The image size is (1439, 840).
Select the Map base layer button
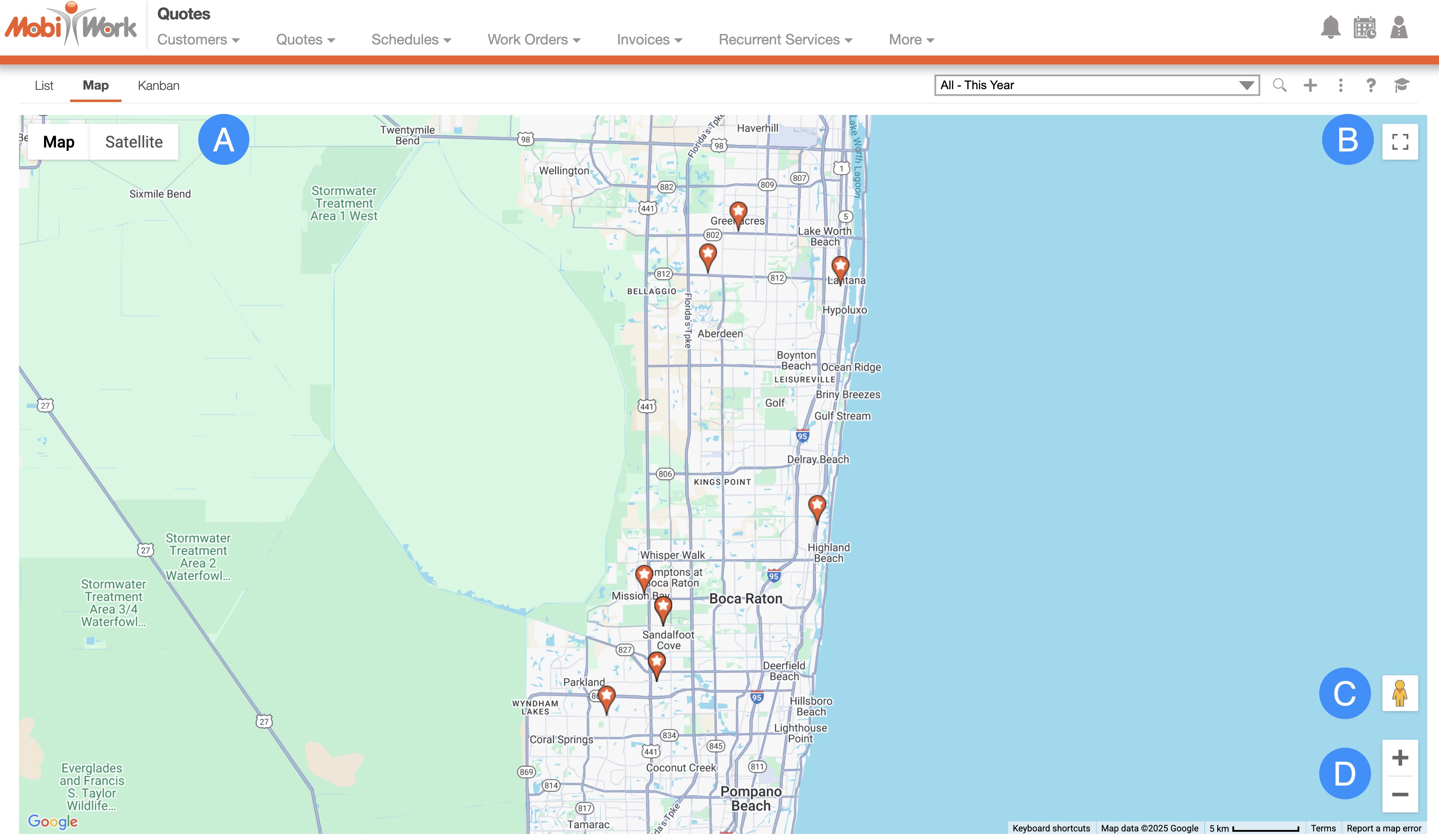(x=59, y=142)
